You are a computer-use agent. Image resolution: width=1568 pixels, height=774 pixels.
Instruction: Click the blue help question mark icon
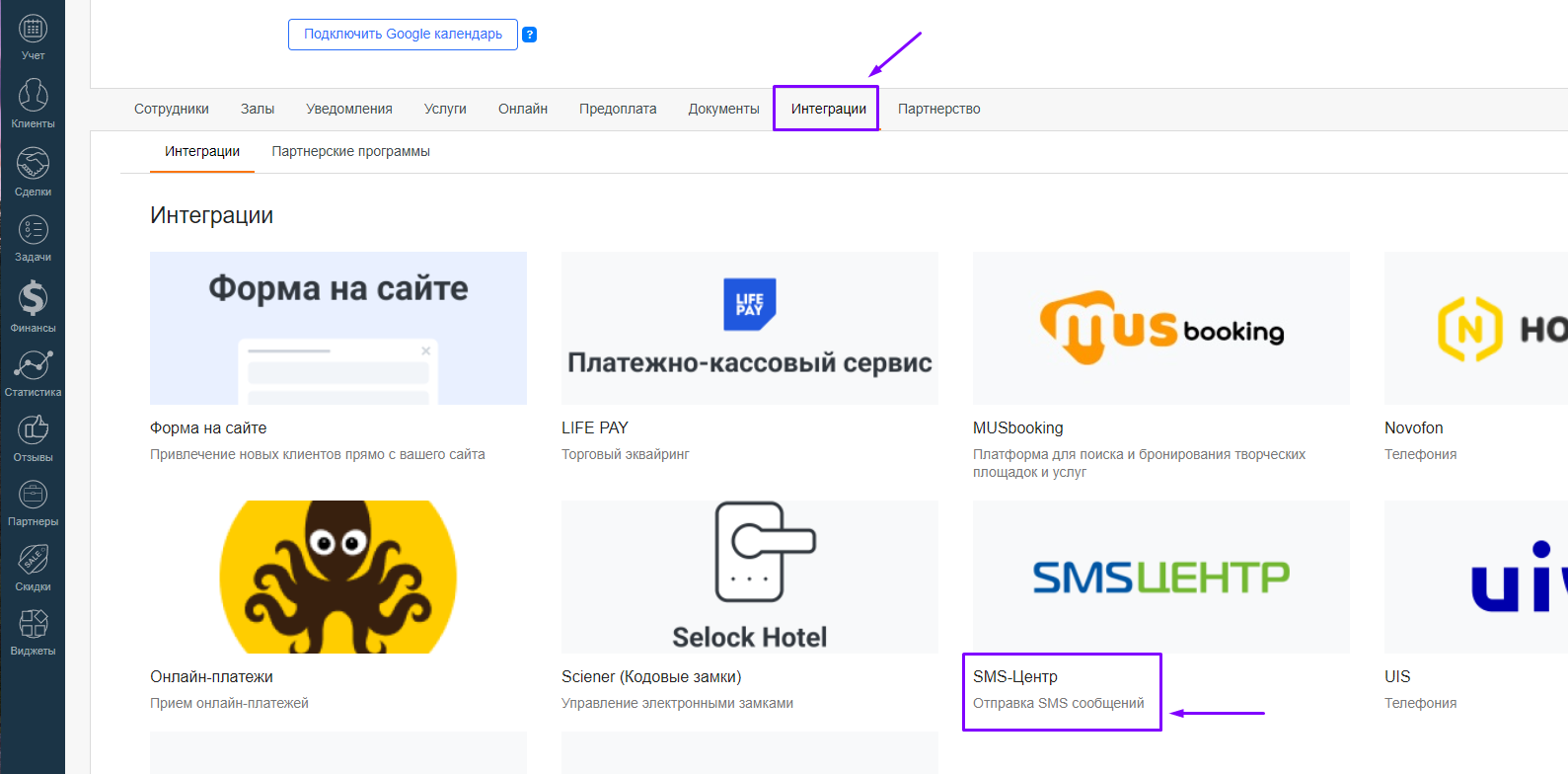click(530, 35)
